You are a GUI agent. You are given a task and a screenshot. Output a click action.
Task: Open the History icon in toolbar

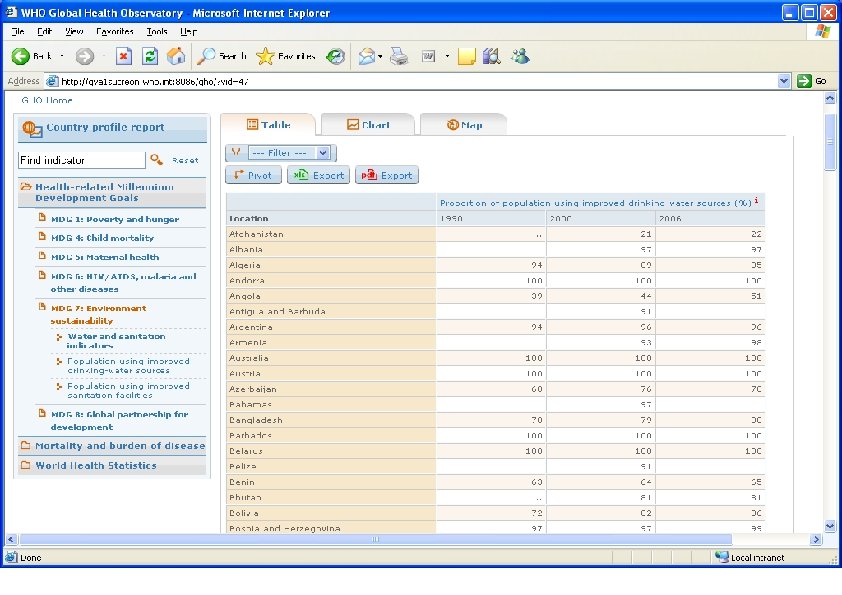click(x=336, y=56)
